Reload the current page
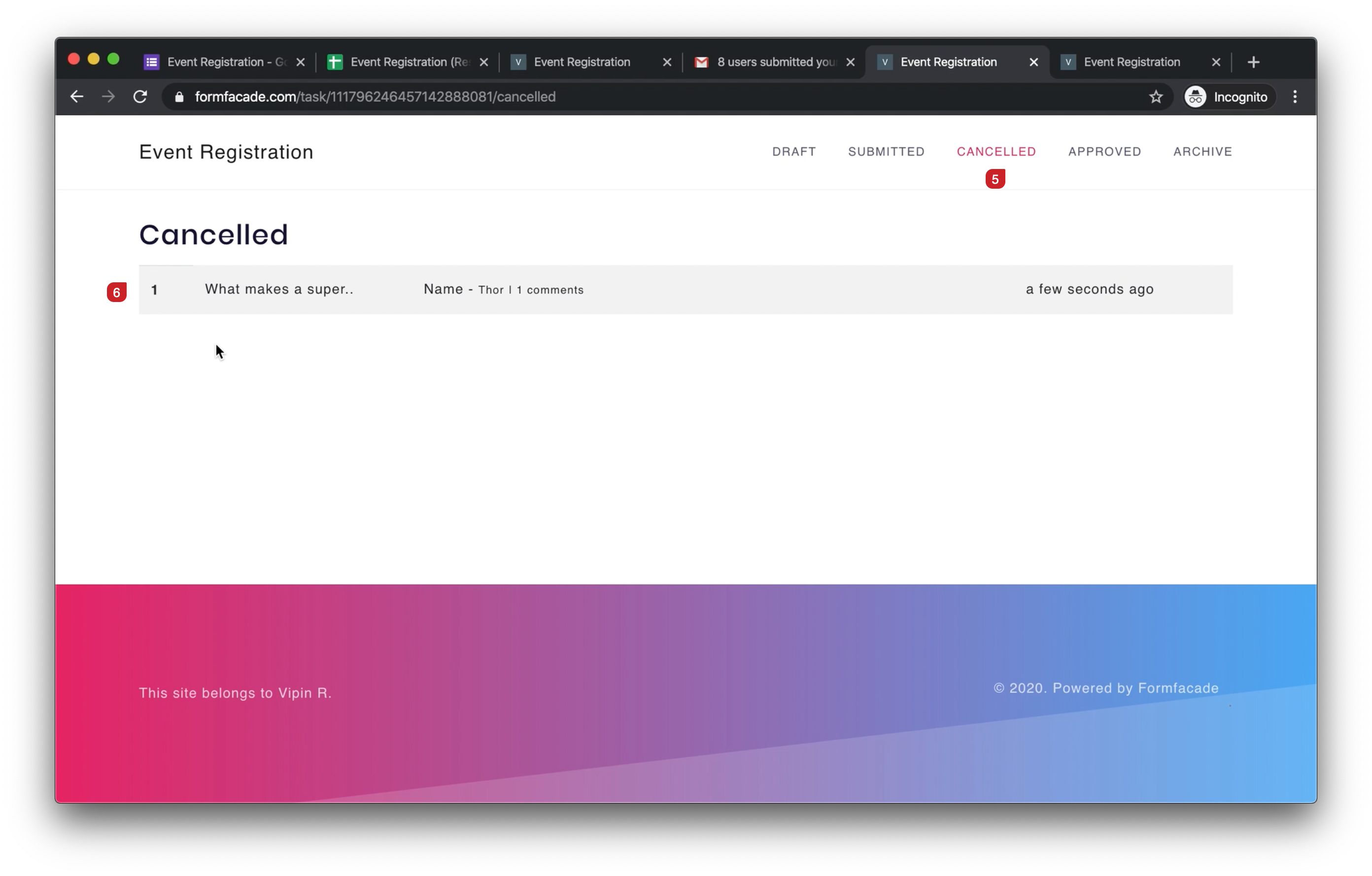This screenshot has height=876, width=1372. click(x=140, y=96)
